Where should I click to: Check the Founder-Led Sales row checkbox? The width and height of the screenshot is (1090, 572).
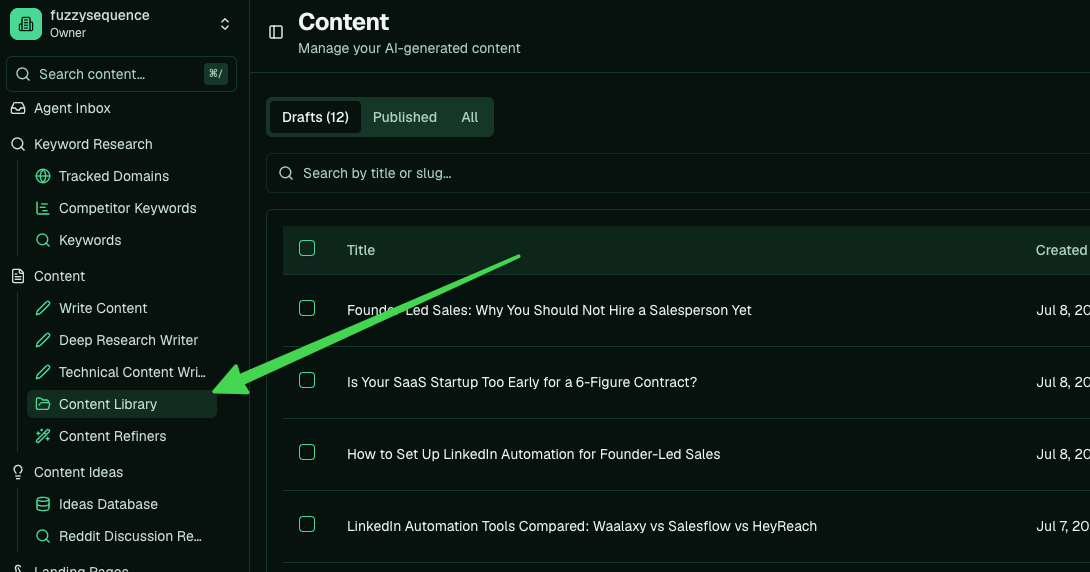tap(307, 308)
